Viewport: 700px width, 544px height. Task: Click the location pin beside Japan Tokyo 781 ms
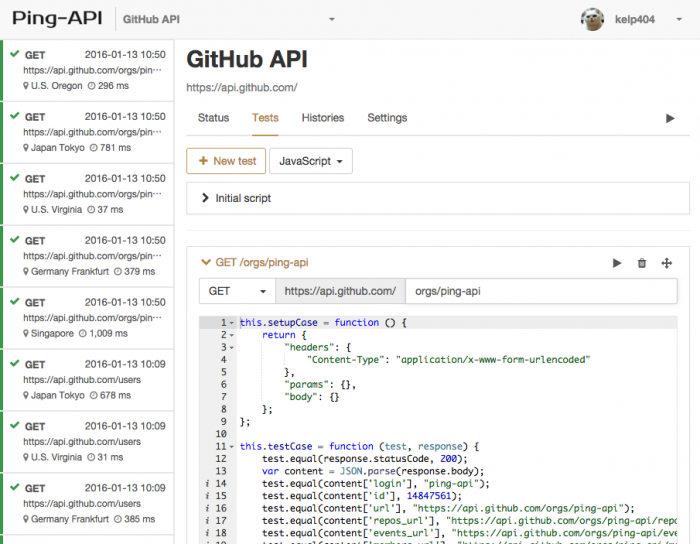tap(26, 148)
